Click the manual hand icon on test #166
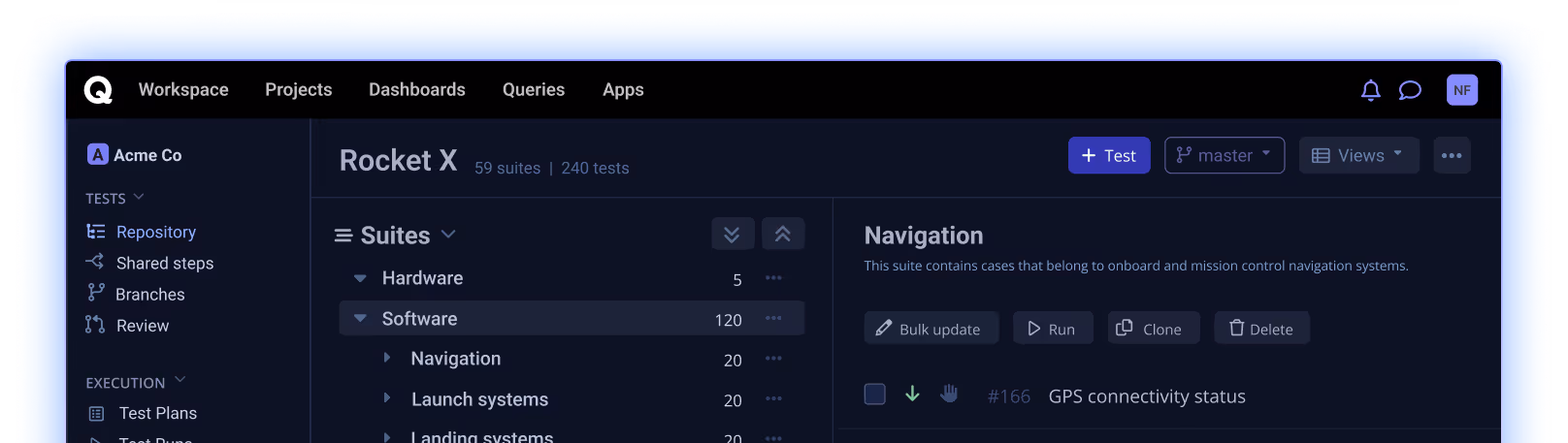Image resolution: width=1568 pixels, height=443 pixels. 949,394
